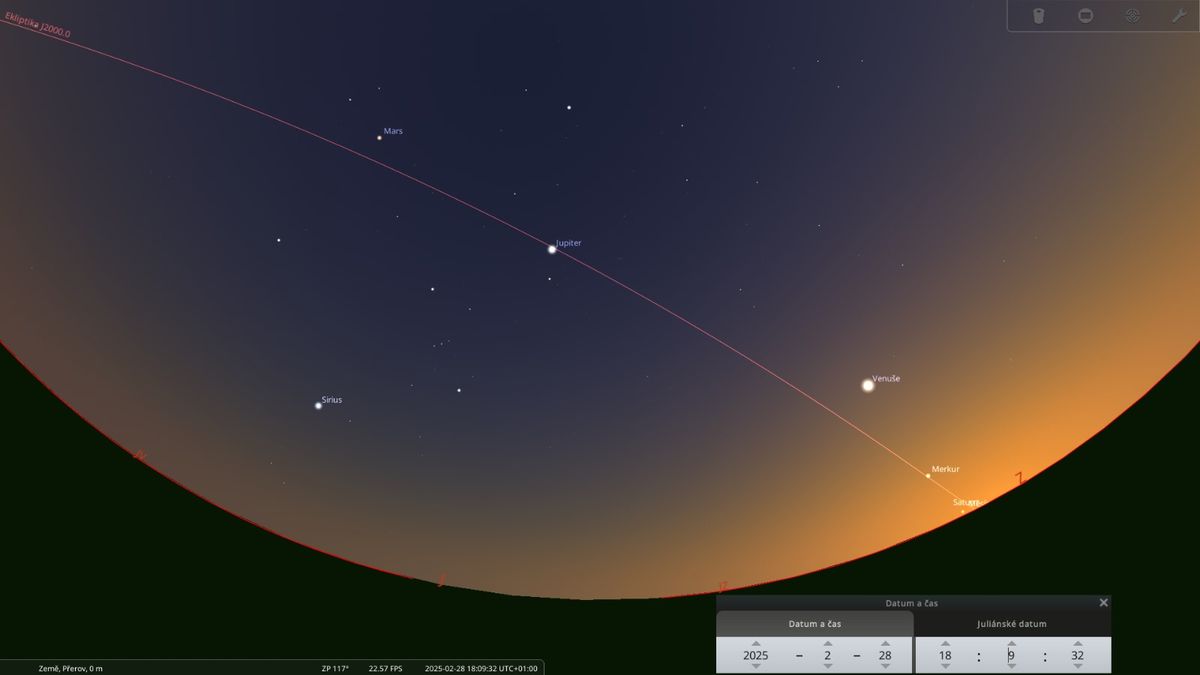Click the trash can icon in top toolbar
The width and height of the screenshot is (1200, 675).
1038,16
